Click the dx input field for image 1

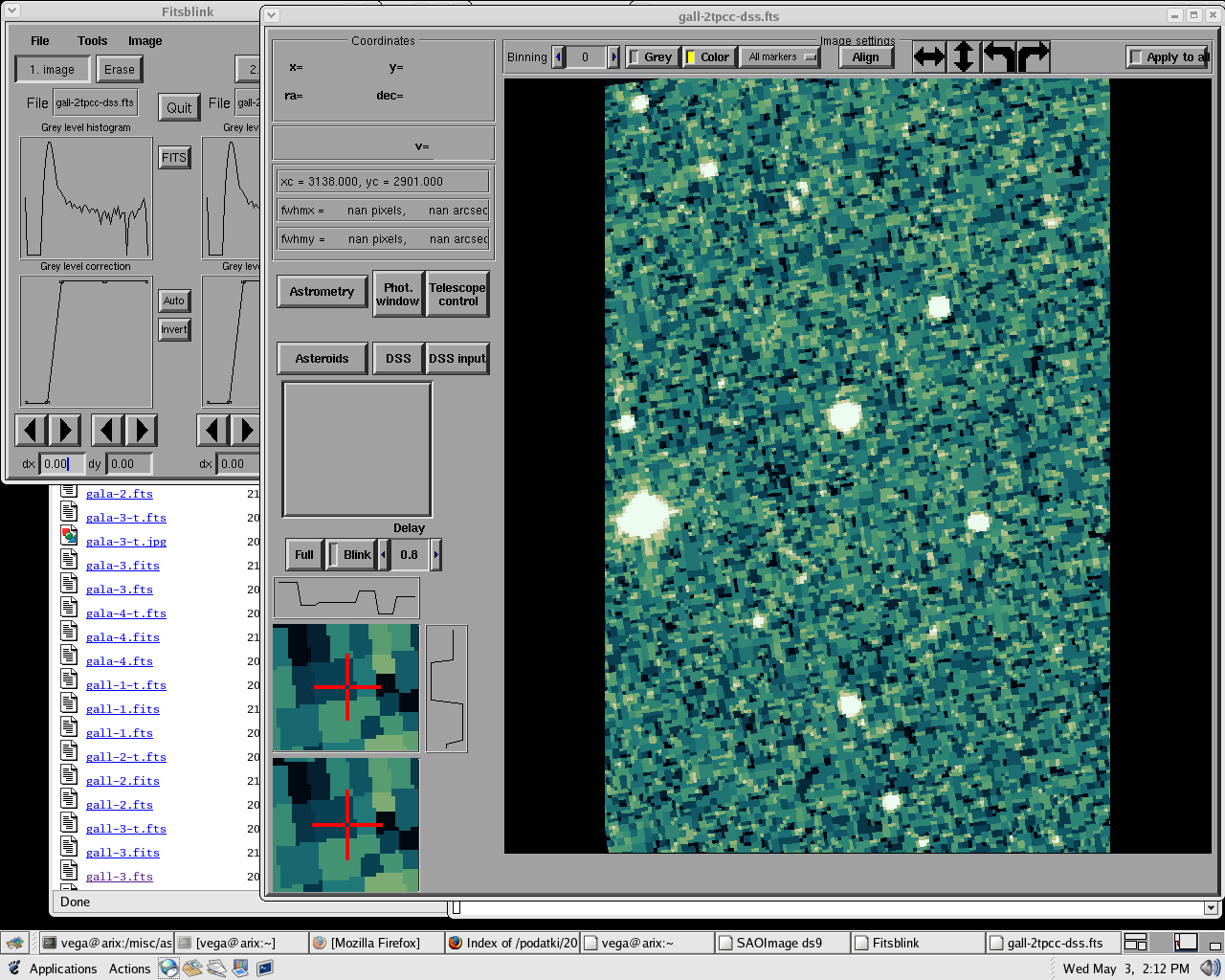pos(61,464)
